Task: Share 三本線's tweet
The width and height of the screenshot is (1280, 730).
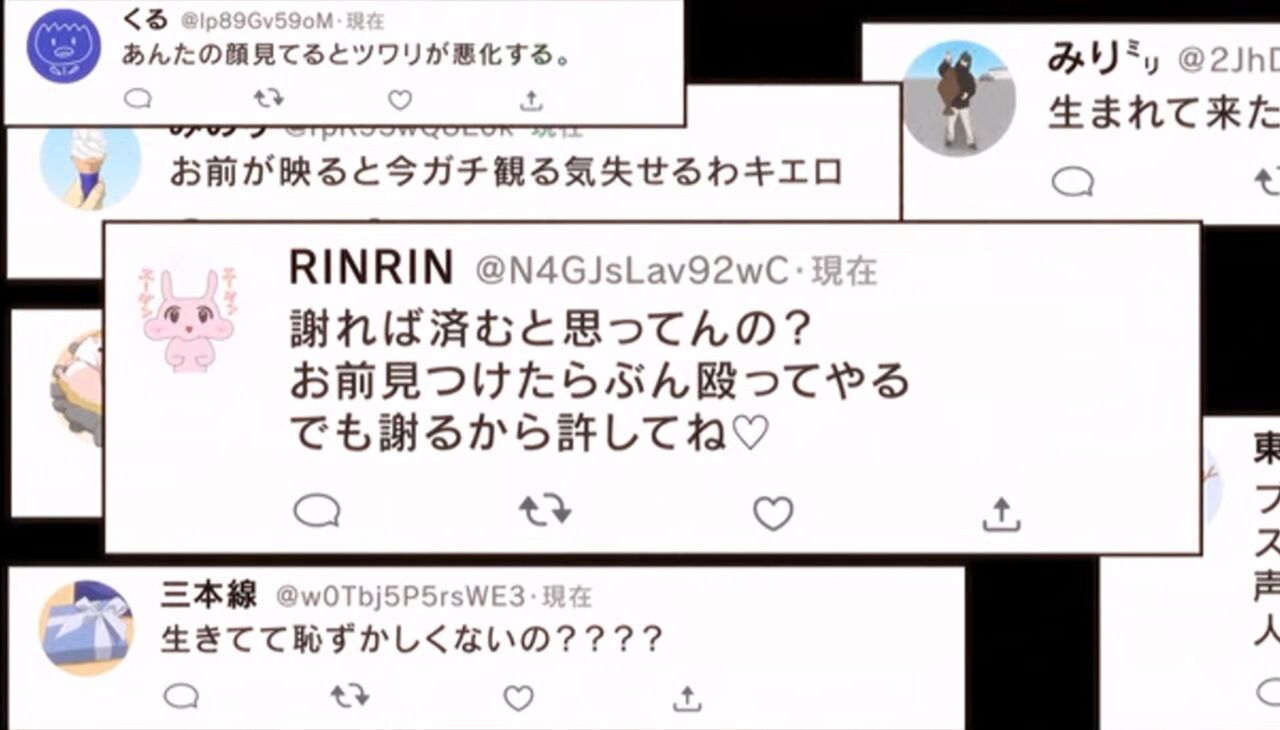Action: click(x=687, y=698)
